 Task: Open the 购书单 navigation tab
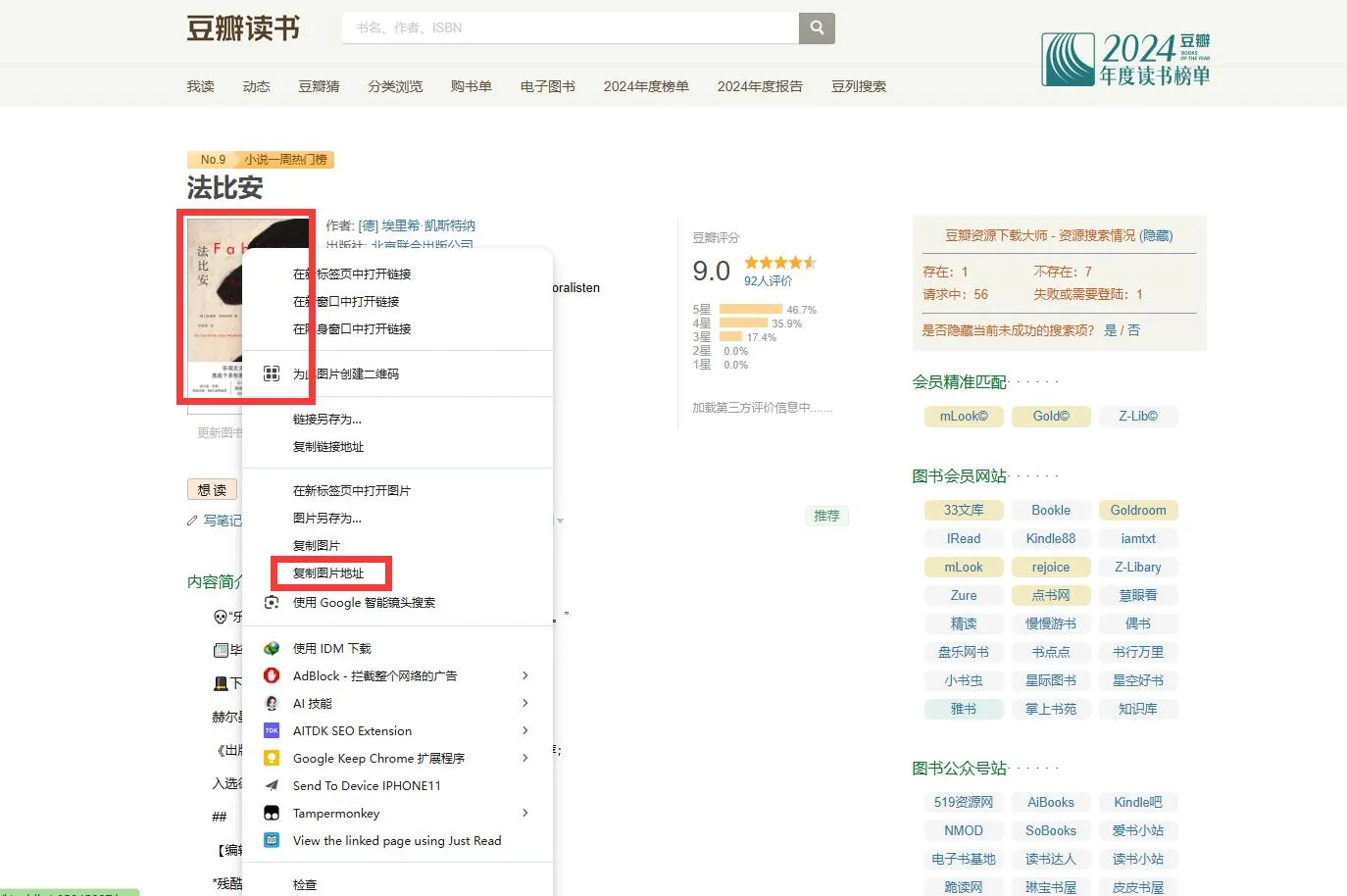click(x=472, y=86)
